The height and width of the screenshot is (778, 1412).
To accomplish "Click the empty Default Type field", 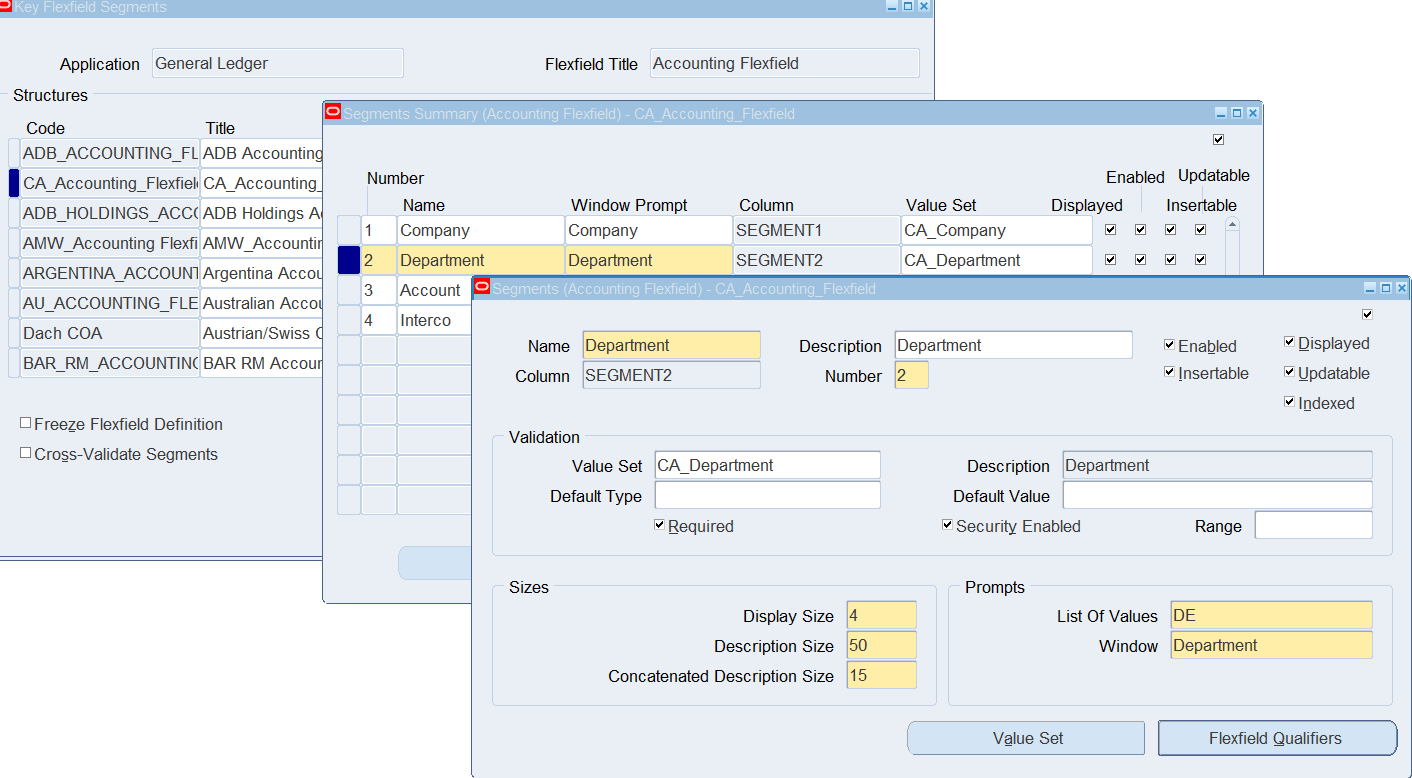I will point(768,495).
